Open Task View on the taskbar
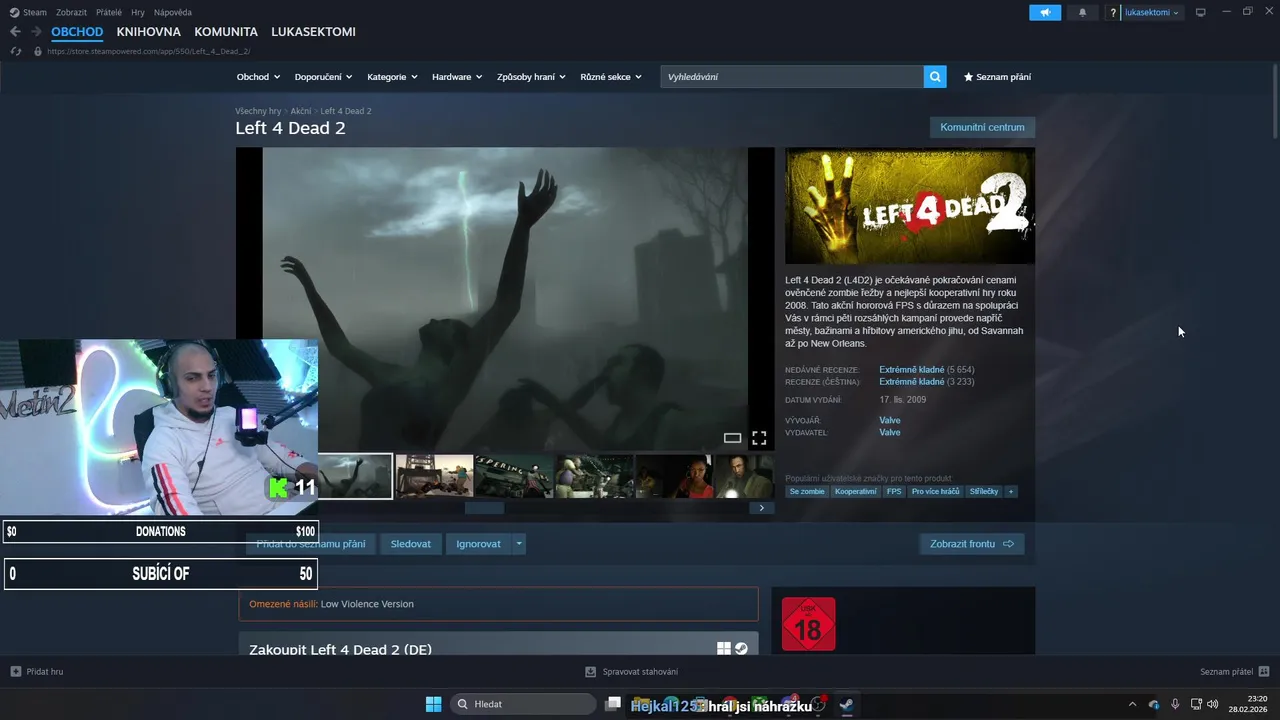The height and width of the screenshot is (720, 1280). click(613, 704)
